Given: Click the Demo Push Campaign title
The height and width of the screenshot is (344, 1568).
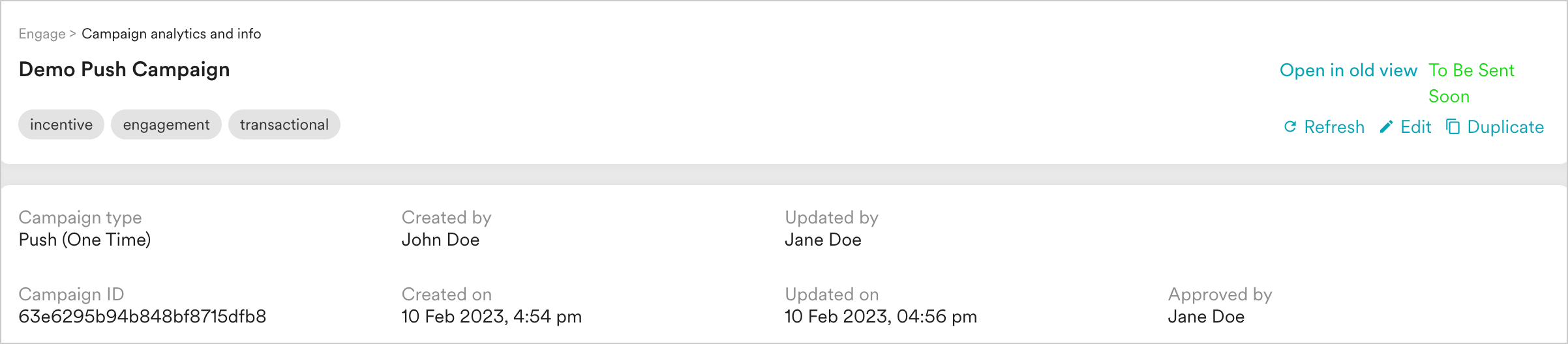Looking at the screenshot, I should pyautogui.click(x=124, y=70).
